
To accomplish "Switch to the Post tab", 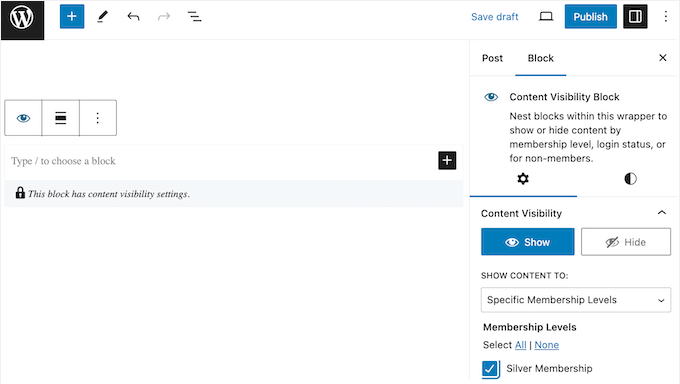I will [492, 58].
